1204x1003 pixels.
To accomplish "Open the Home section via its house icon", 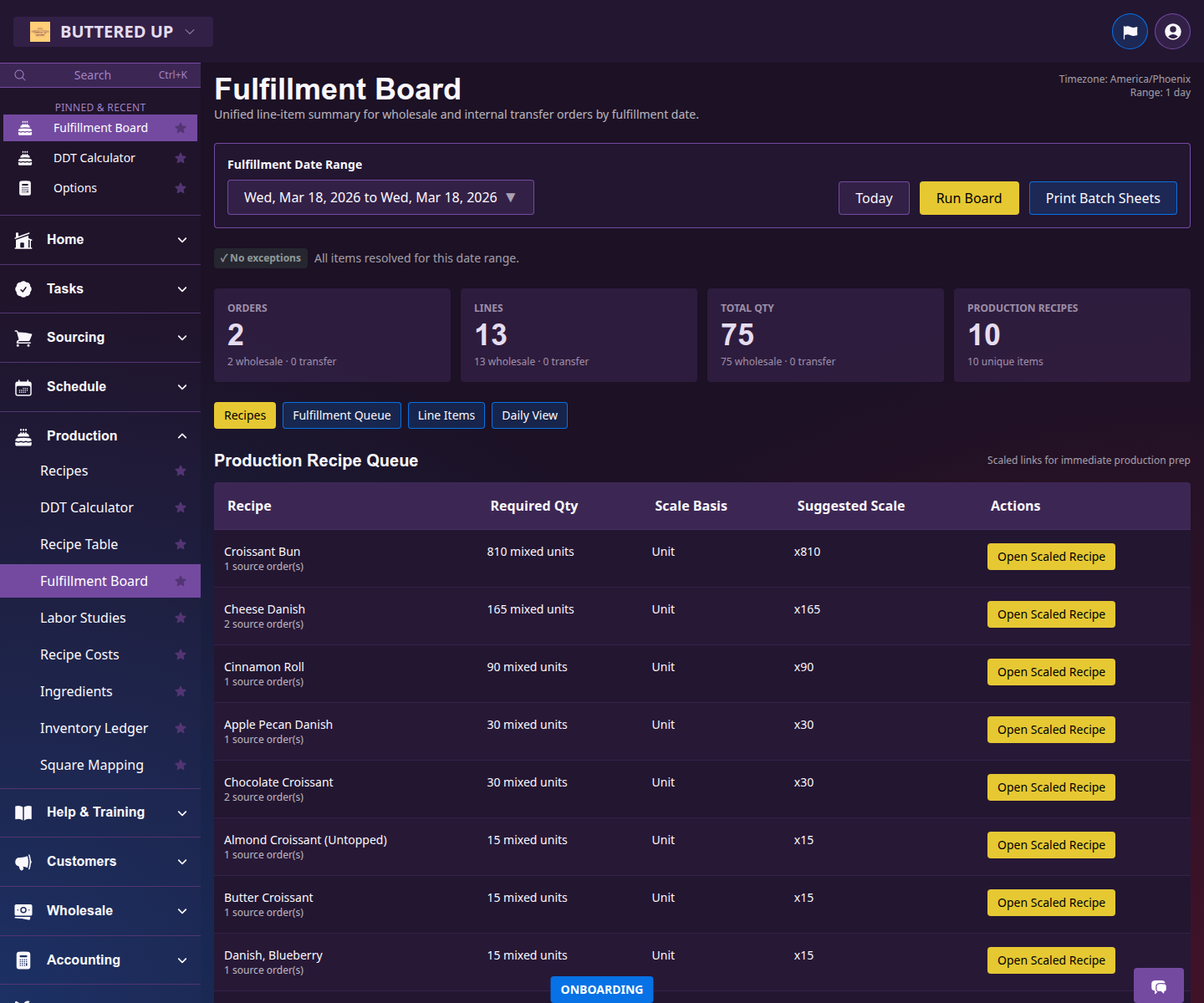I will click(x=23, y=240).
